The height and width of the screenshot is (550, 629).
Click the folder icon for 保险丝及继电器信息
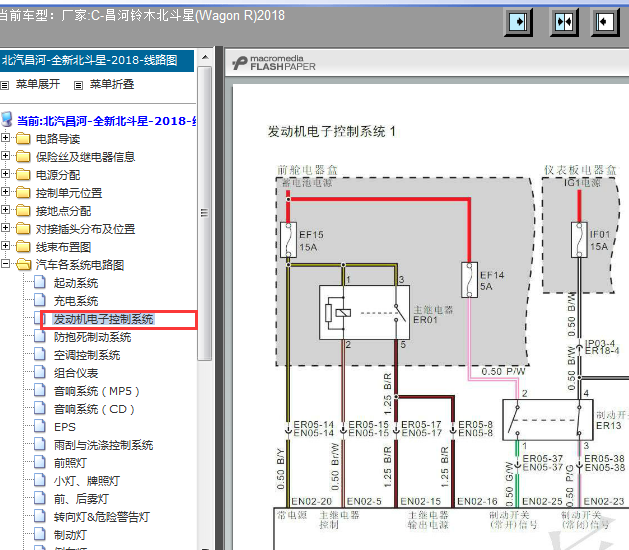point(23,157)
